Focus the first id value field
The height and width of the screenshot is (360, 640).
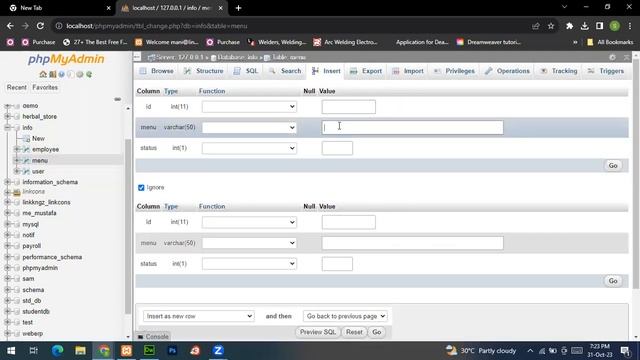[349, 107]
